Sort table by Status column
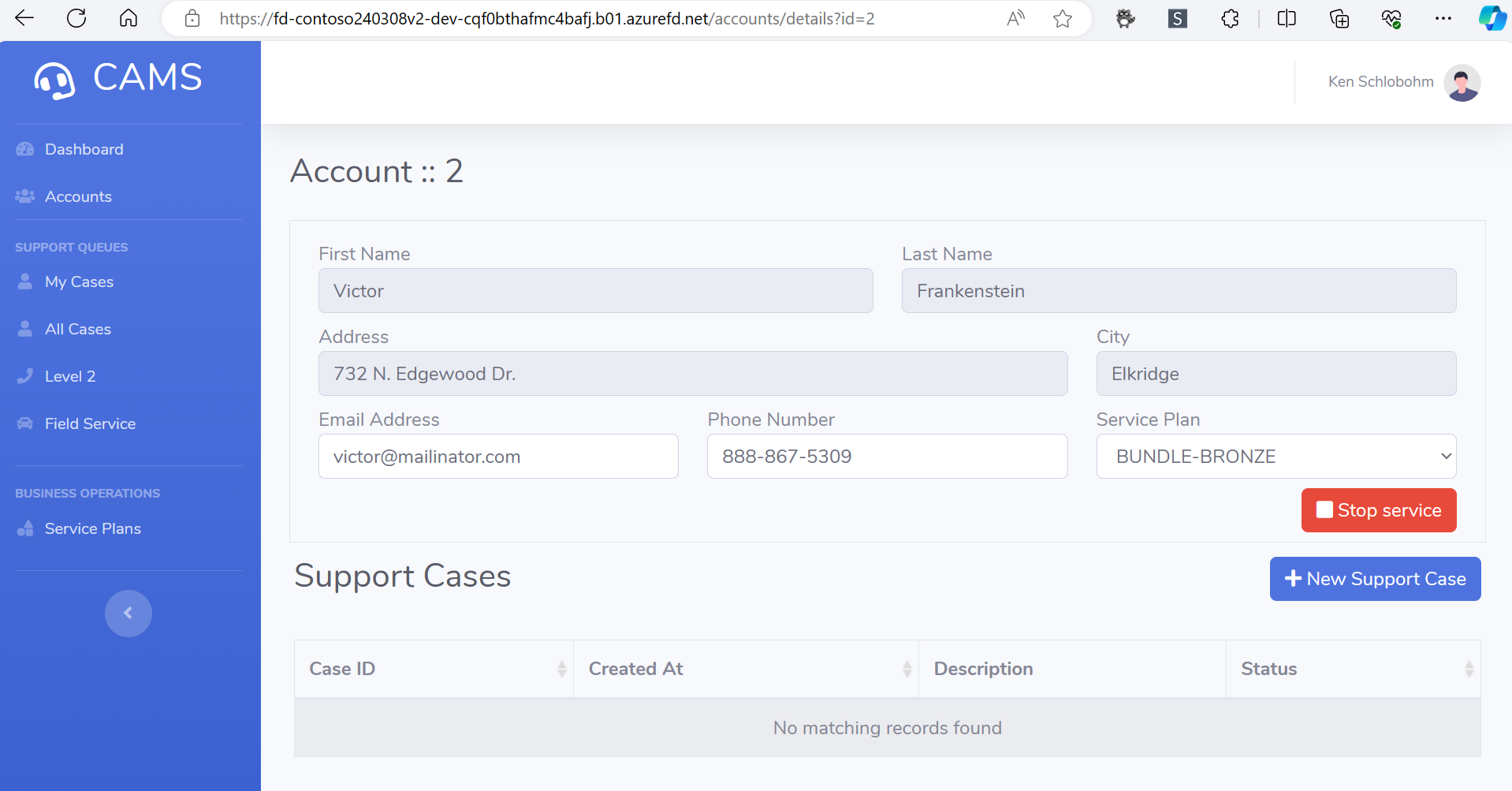 (x=1354, y=669)
